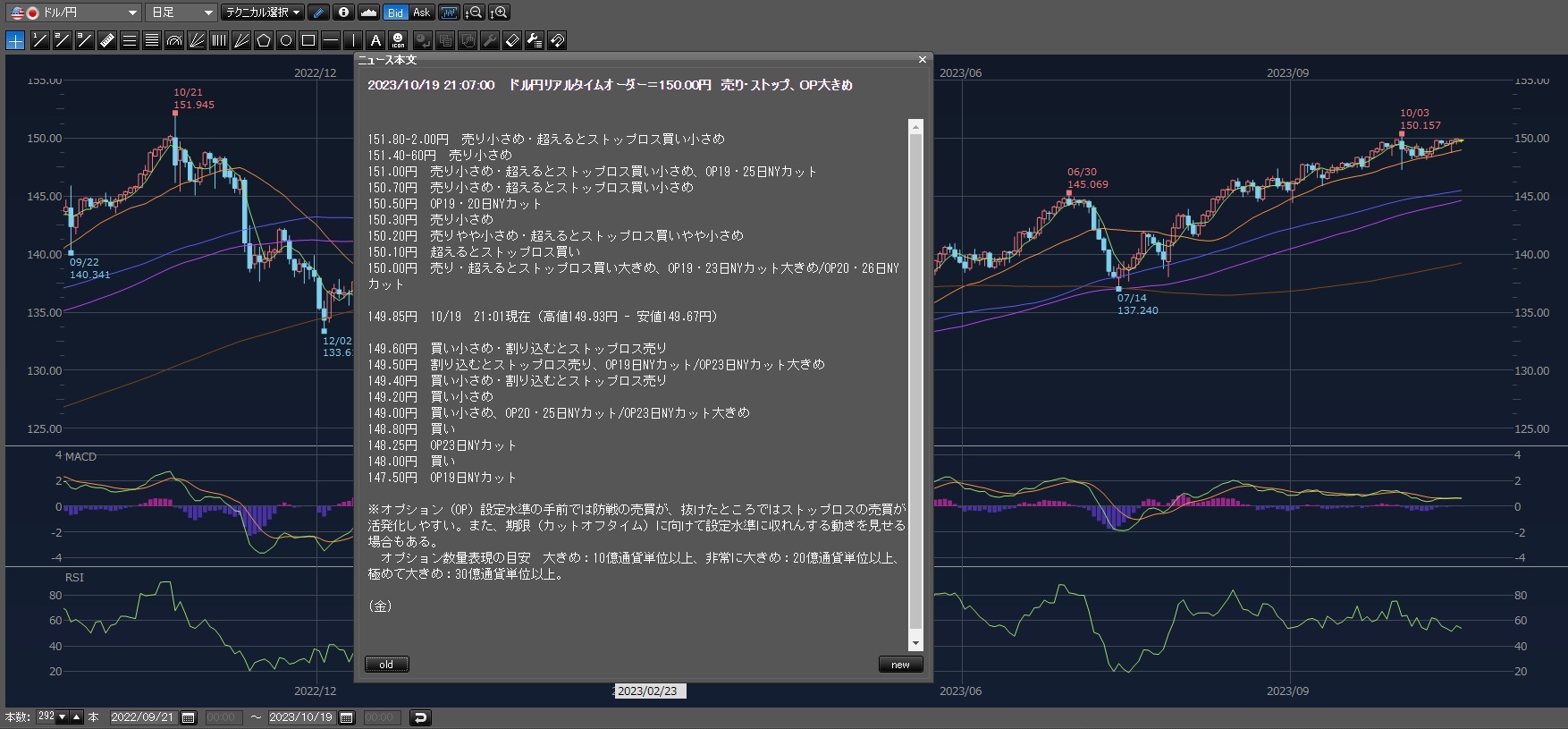Open the start date calendar picker
This screenshot has height=729, width=1568.
pyautogui.click(x=189, y=717)
